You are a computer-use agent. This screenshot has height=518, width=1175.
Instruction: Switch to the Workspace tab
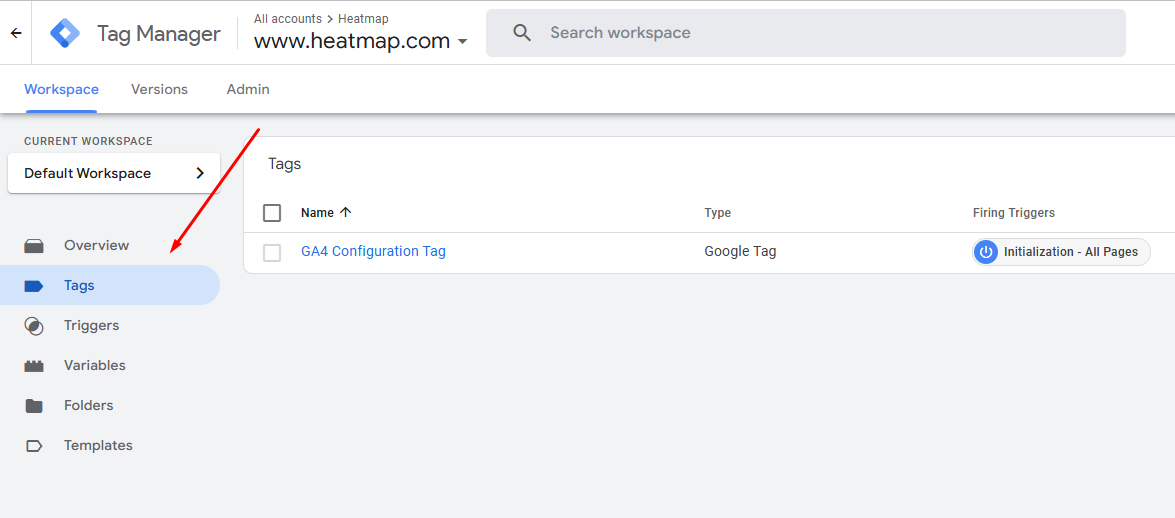61,89
